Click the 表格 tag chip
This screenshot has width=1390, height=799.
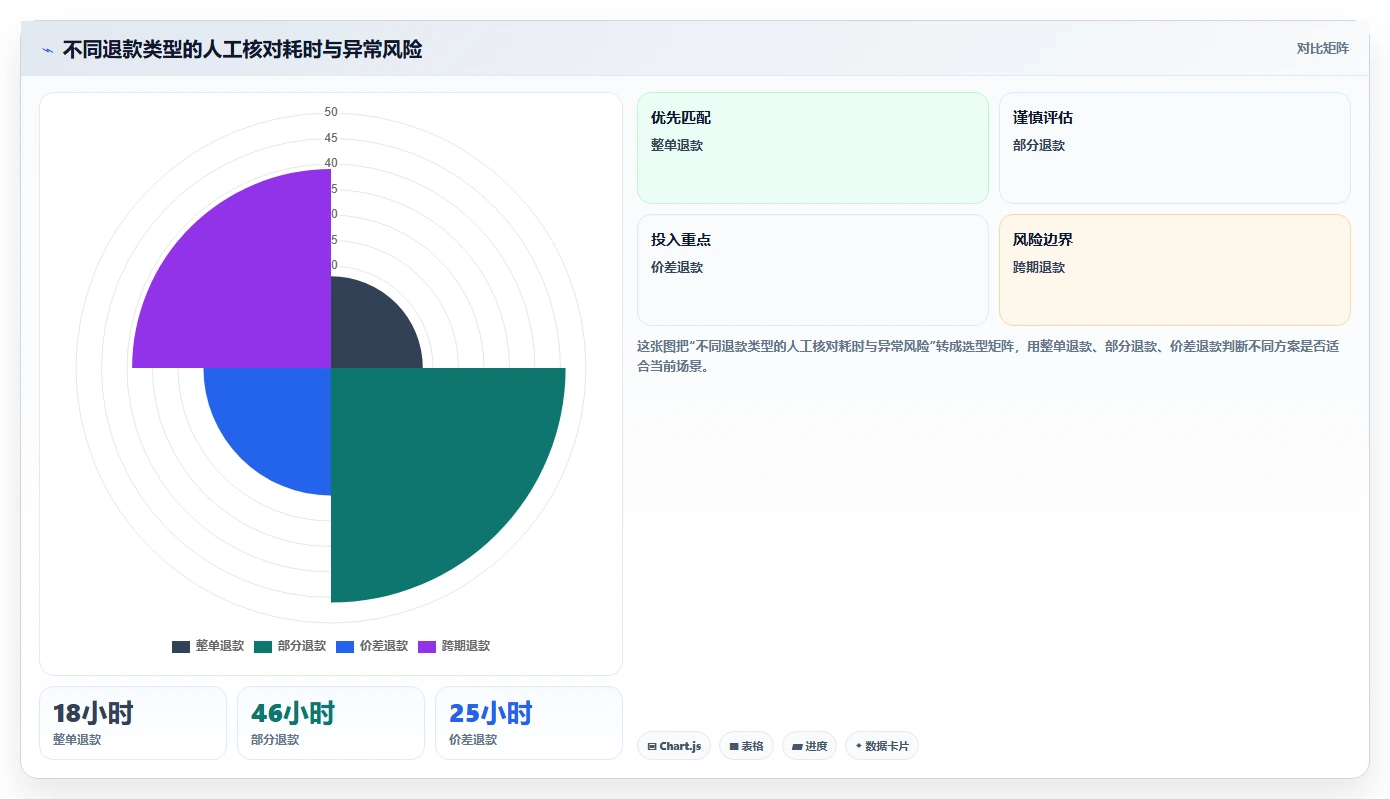click(746, 746)
